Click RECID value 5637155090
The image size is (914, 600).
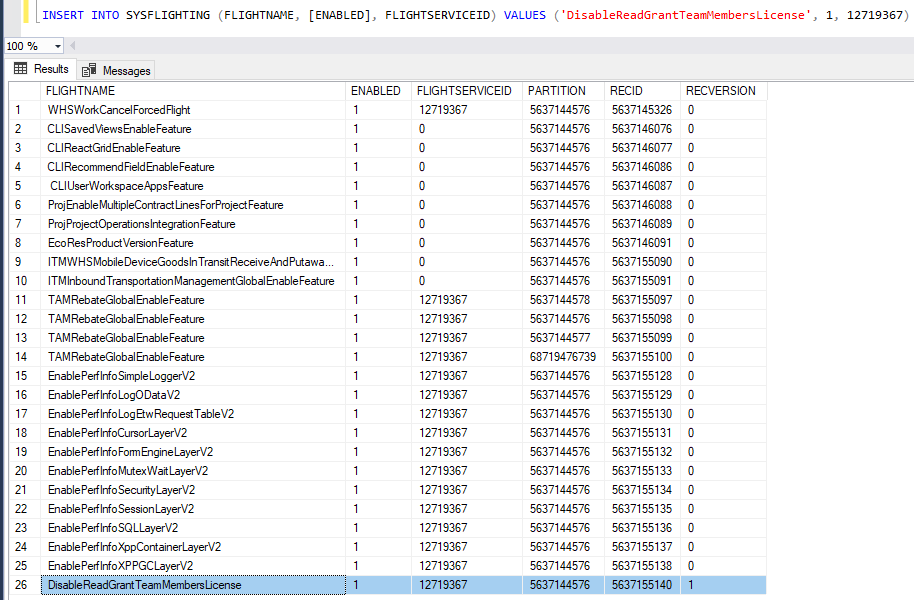pos(642,262)
